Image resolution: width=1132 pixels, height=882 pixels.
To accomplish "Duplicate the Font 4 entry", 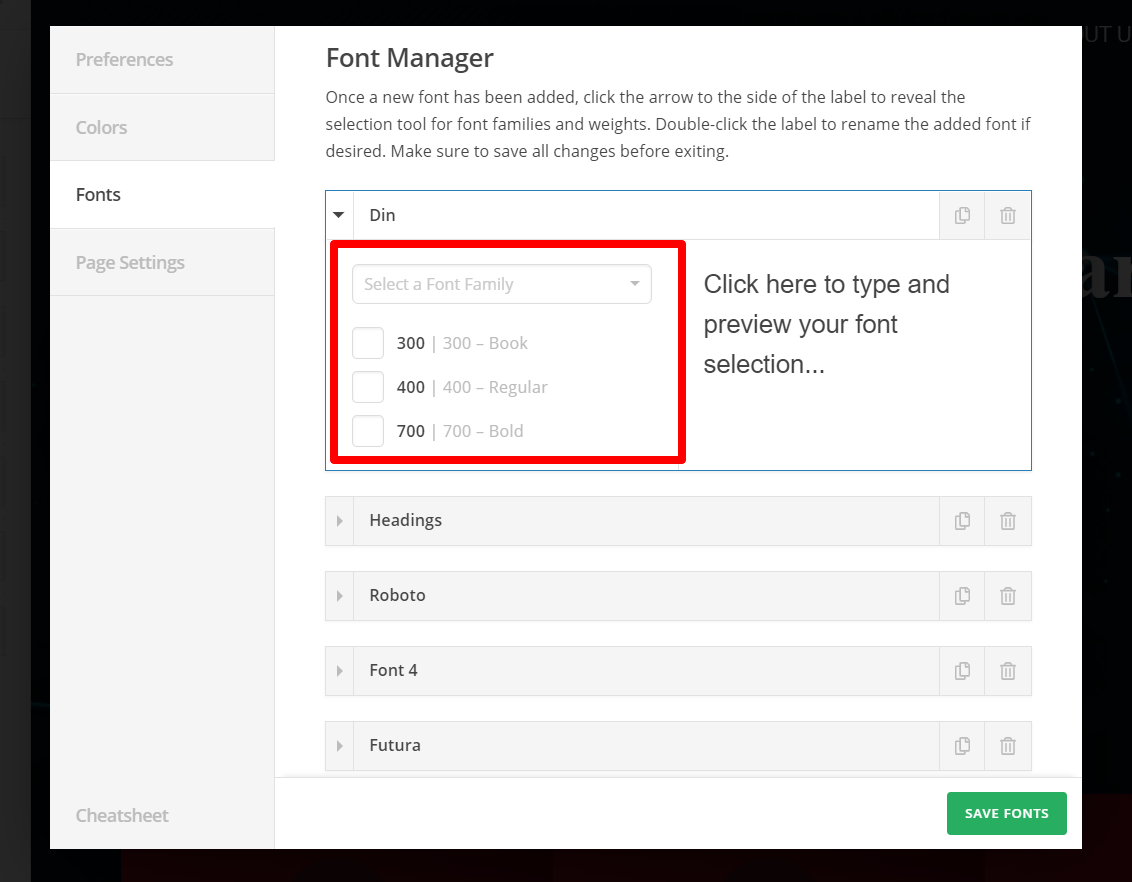I will pyautogui.click(x=962, y=671).
